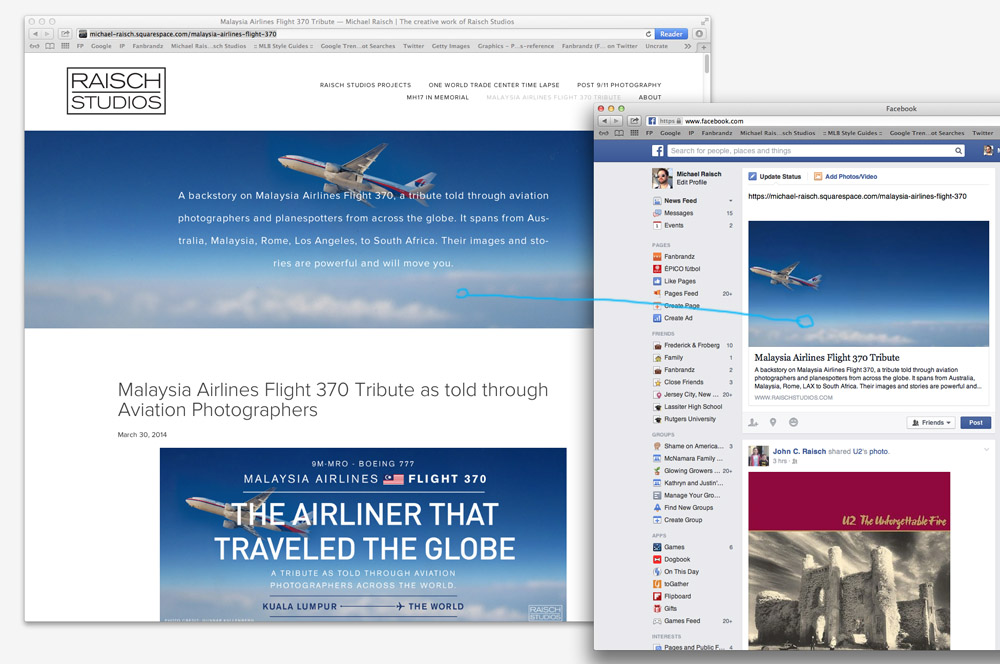Select the Malaysia Airlines Flight 370 Tribute navigation item
The image size is (1000, 664).
pos(553,98)
